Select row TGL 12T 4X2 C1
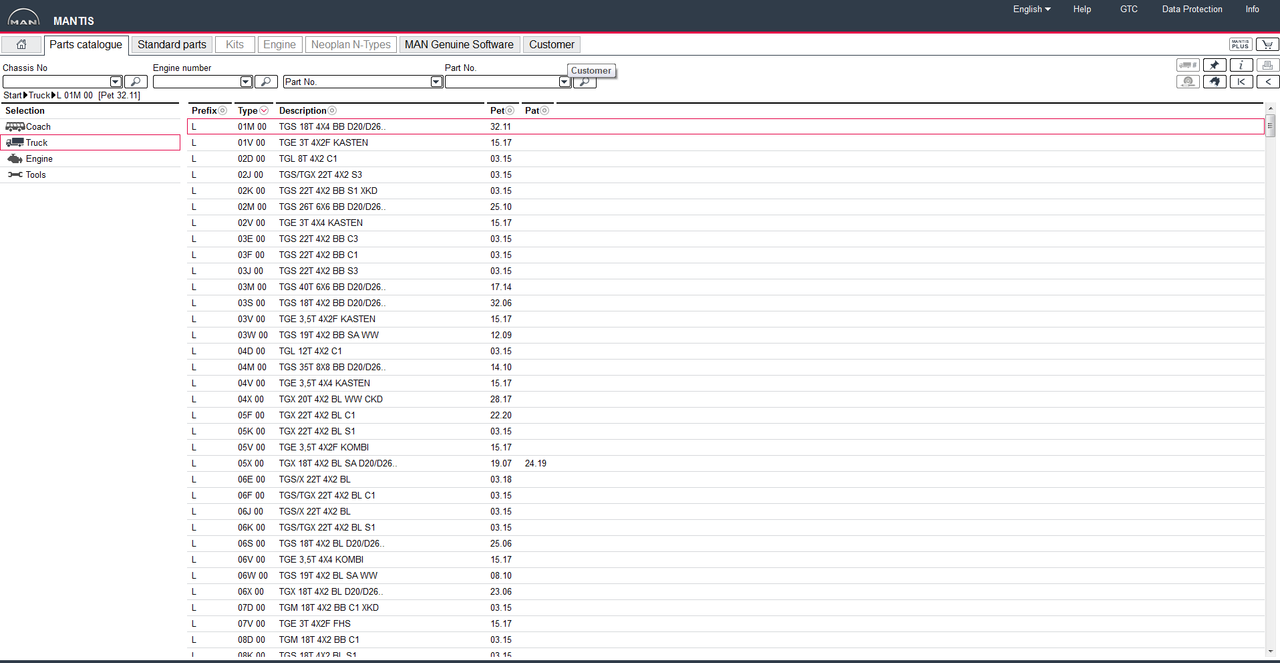The width and height of the screenshot is (1280, 663). tap(726, 351)
